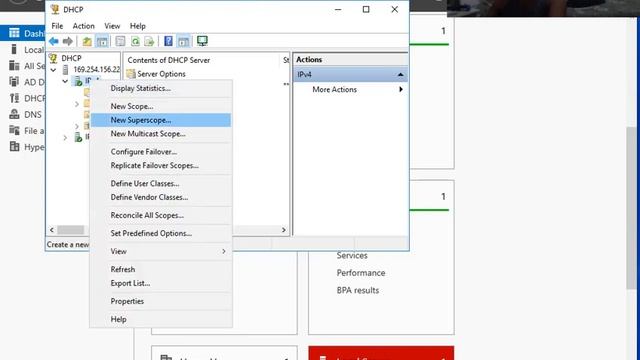The image size is (640, 360).
Task: Go back using the blue Back arrow
Action: tap(53, 41)
